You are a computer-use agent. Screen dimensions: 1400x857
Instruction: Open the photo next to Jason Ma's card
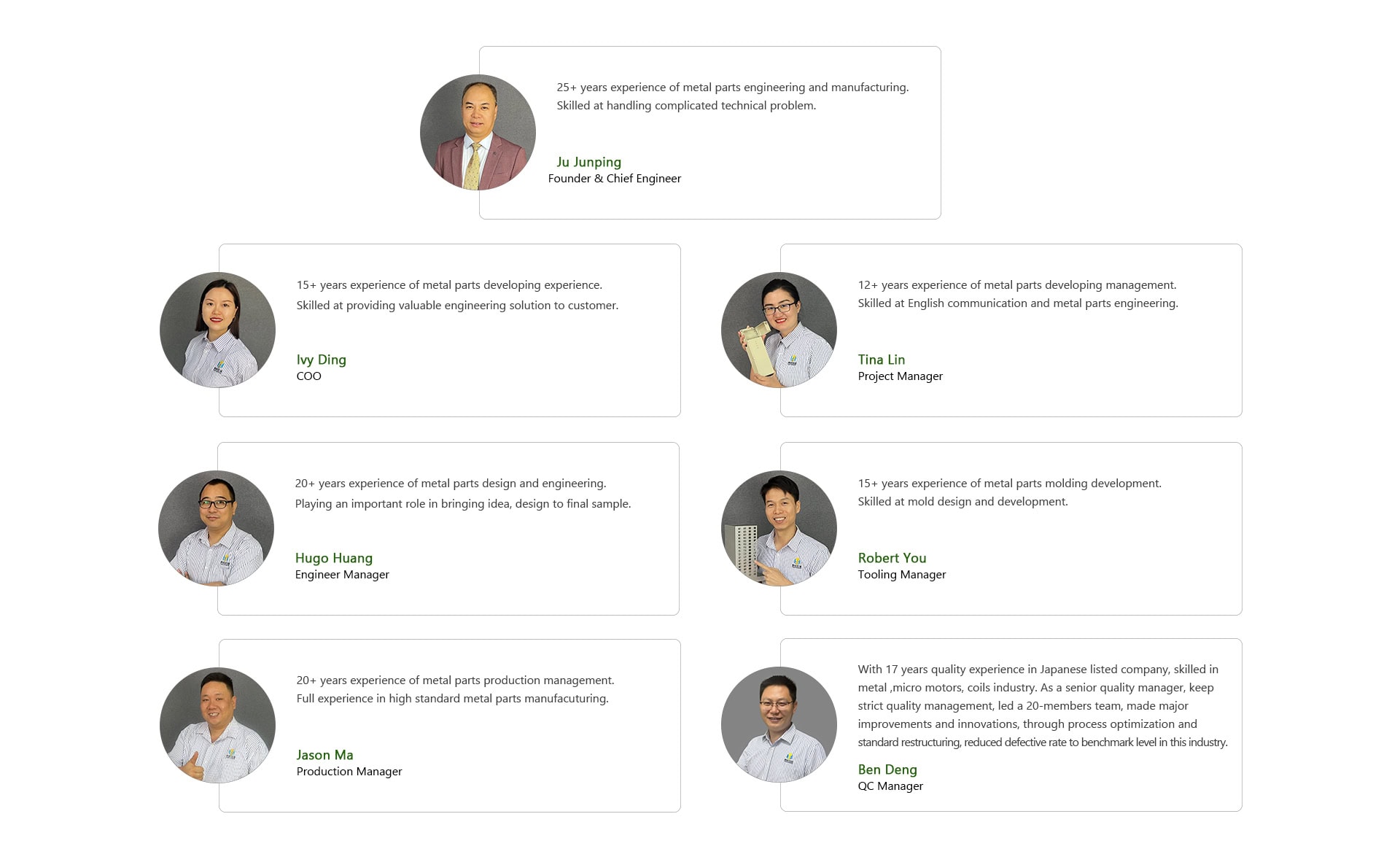pyautogui.click(x=217, y=725)
